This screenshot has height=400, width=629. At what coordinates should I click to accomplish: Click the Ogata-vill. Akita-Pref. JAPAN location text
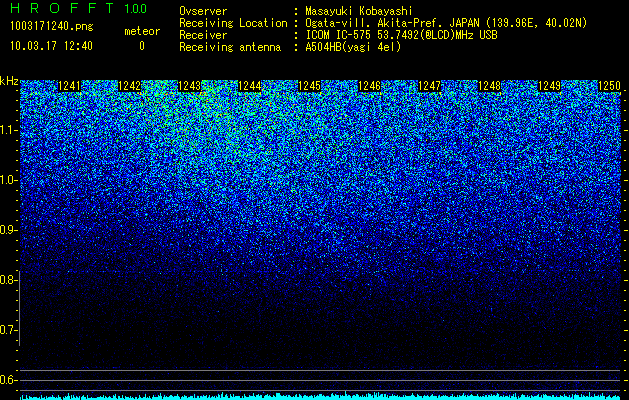click(x=446, y=23)
